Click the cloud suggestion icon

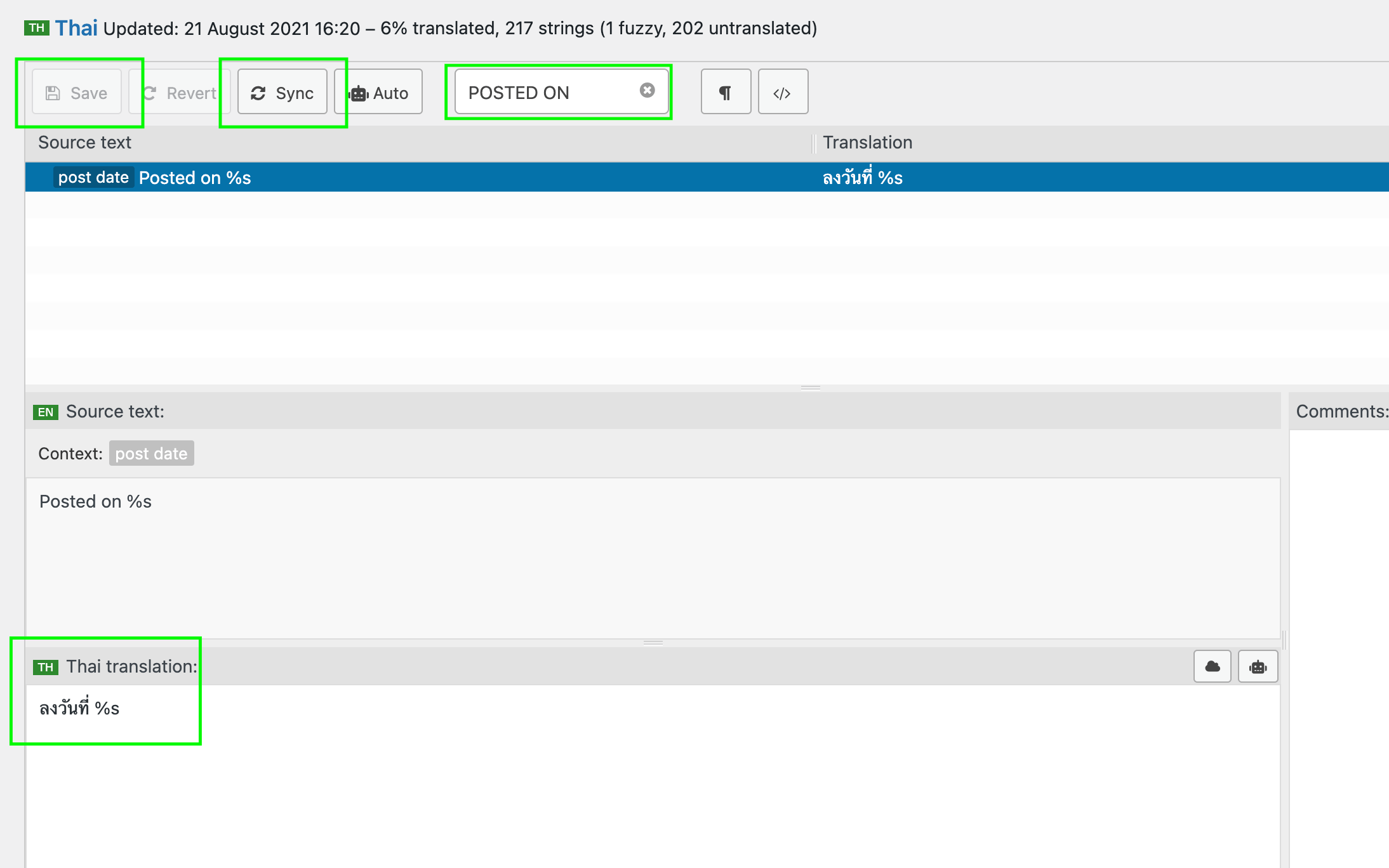[x=1212, y=666]
